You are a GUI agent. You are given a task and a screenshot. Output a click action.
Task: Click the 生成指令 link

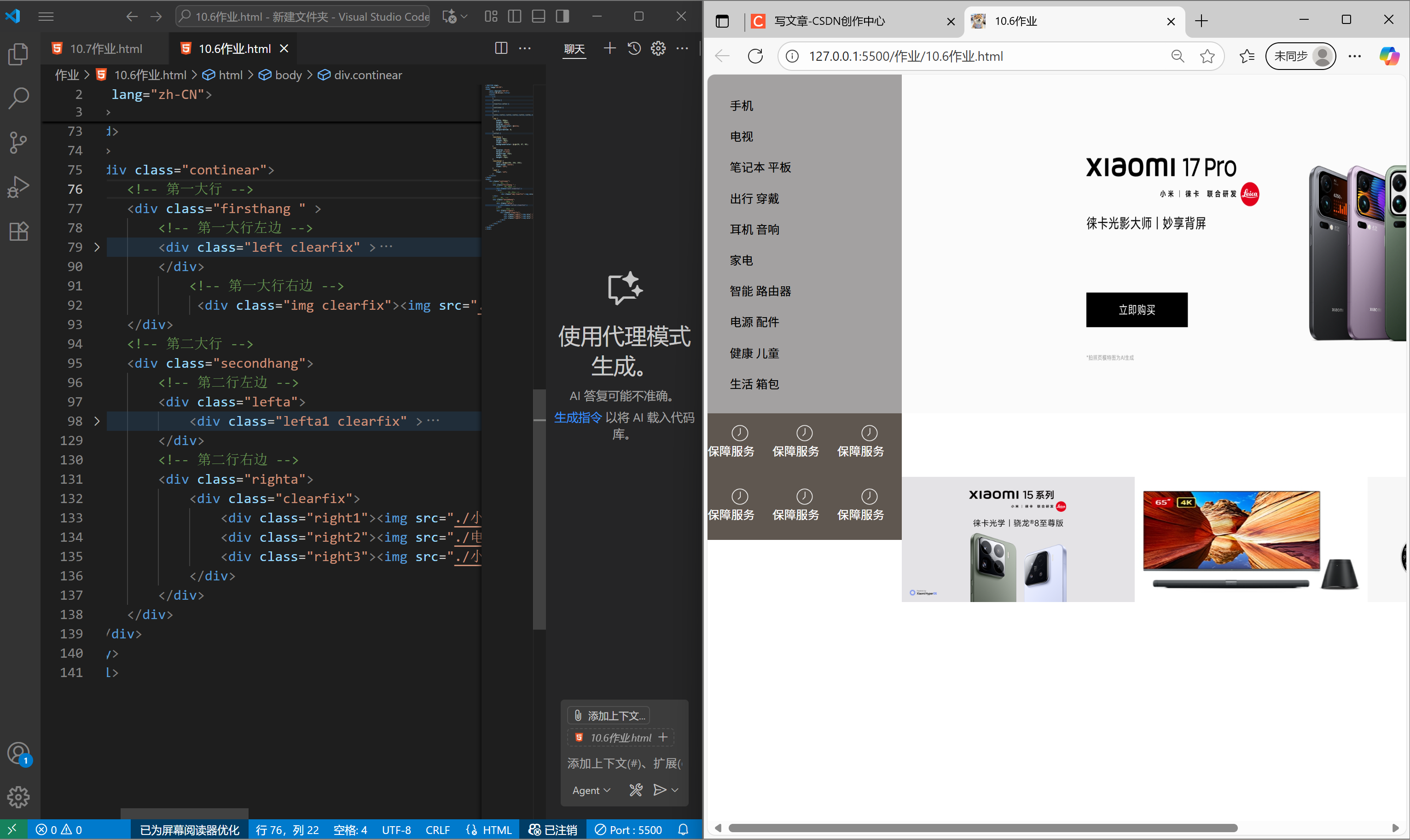coord(577,418)
